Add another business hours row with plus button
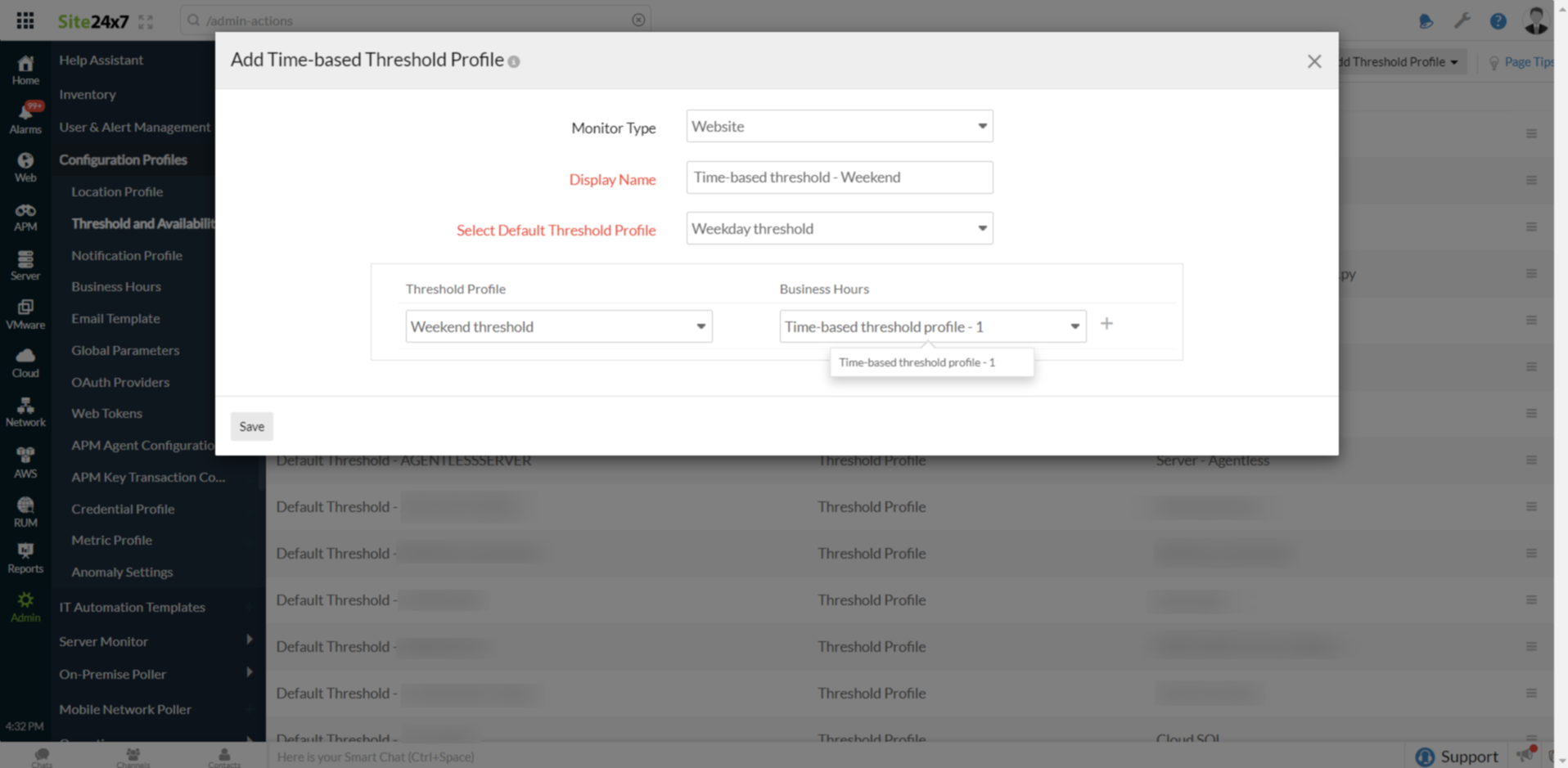 tap(1106, 324)
